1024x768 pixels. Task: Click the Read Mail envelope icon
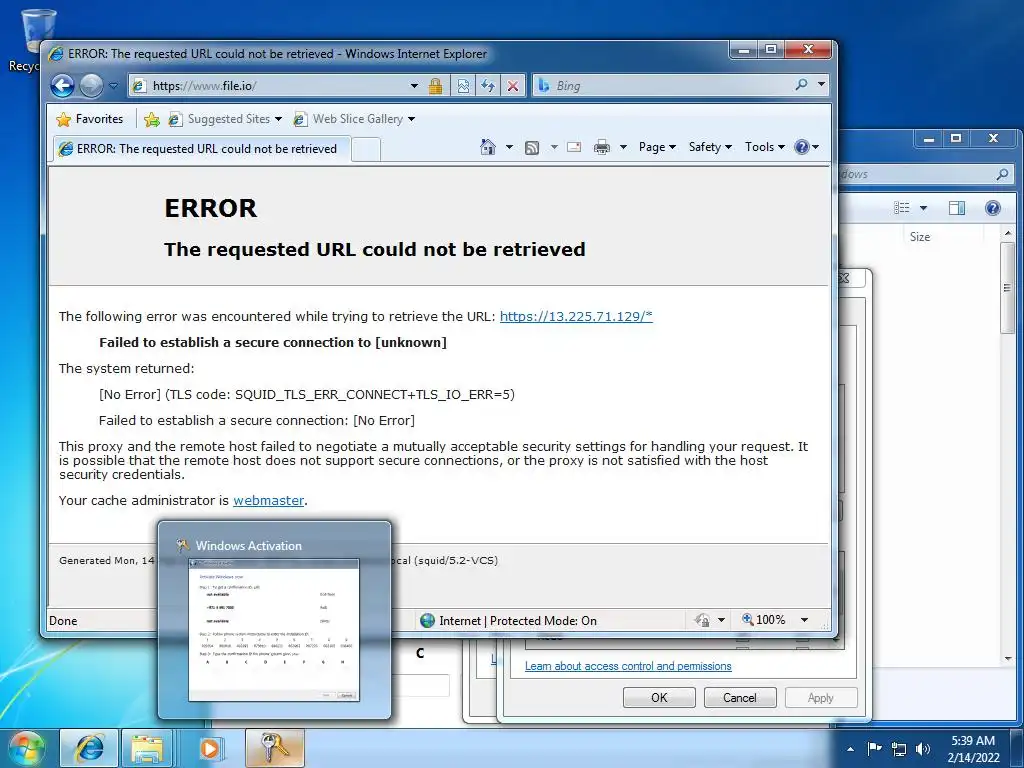(x=574, y=147)
